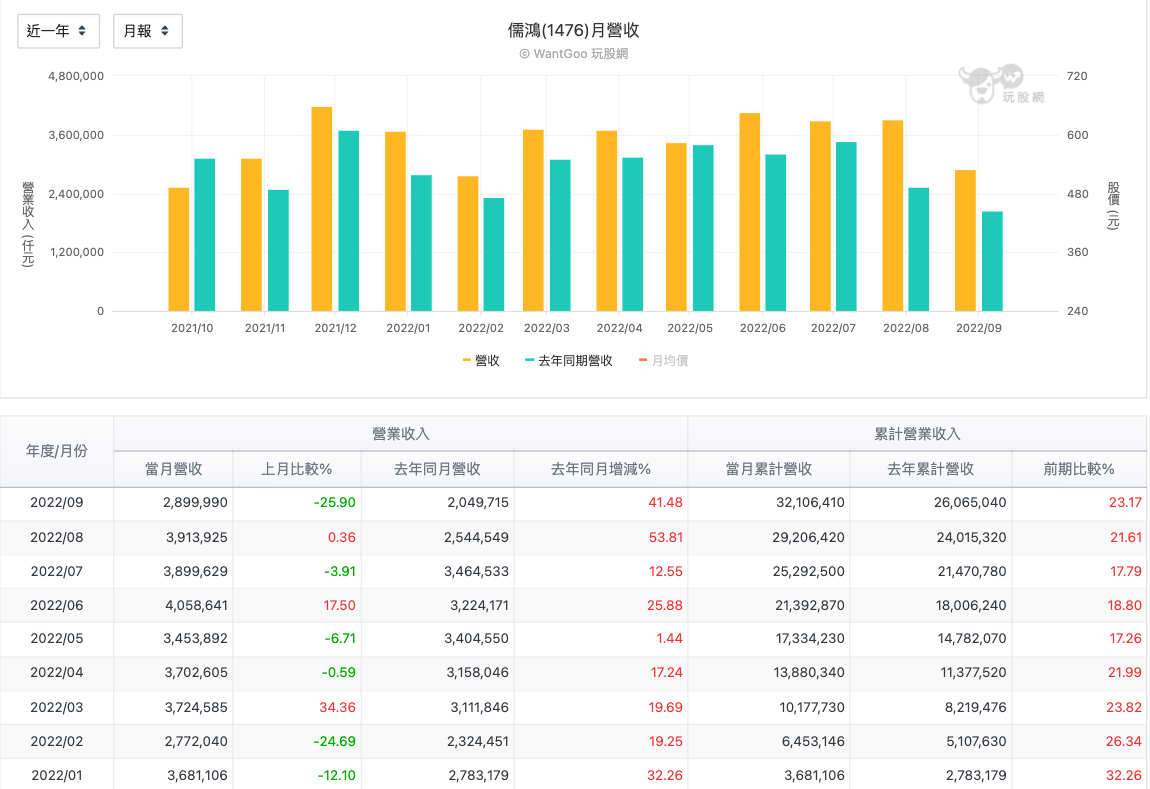Click the 2022/02 orange revenue bar
1150x789 pixels.
click(x=468, y=243)
